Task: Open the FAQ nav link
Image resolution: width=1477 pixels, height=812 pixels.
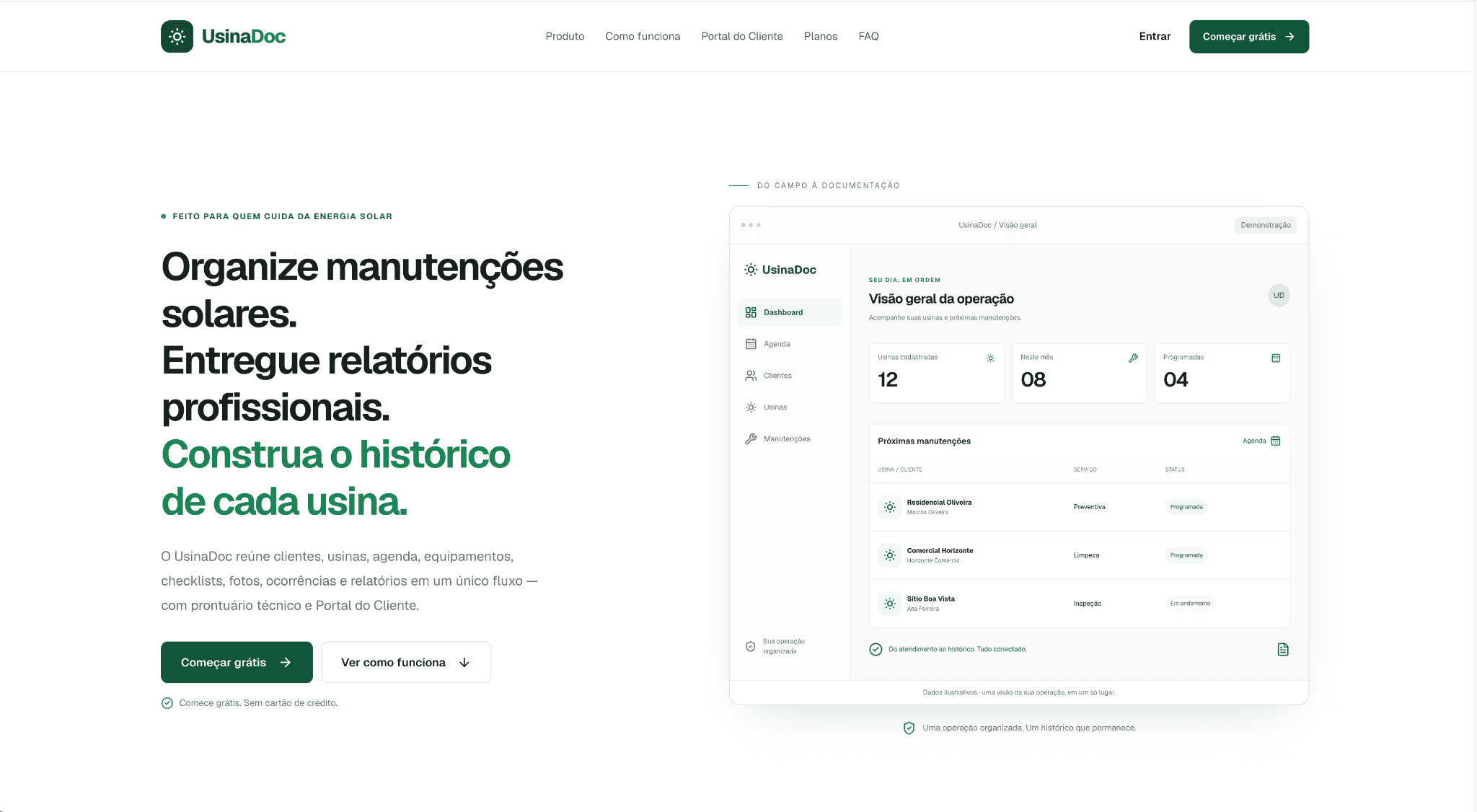Action: pyautogui.click(x=868, y=36)
